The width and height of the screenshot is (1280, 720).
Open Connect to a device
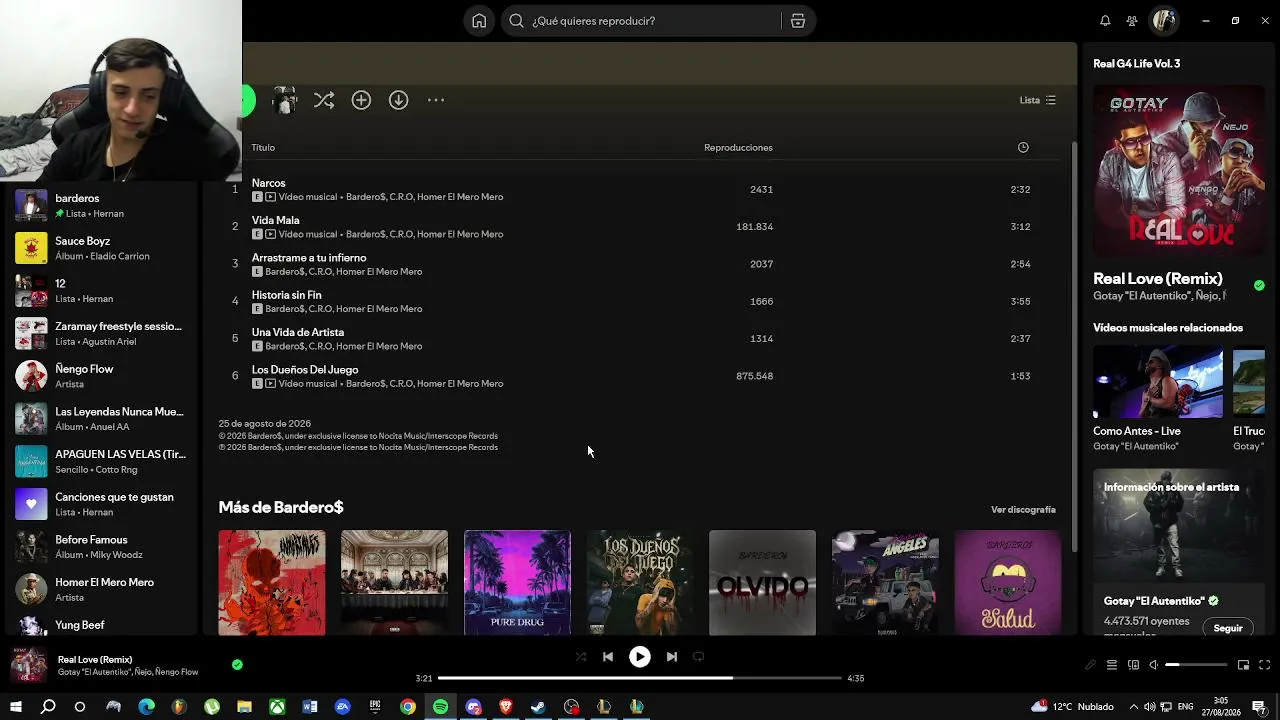click(x=1133, y=665)
